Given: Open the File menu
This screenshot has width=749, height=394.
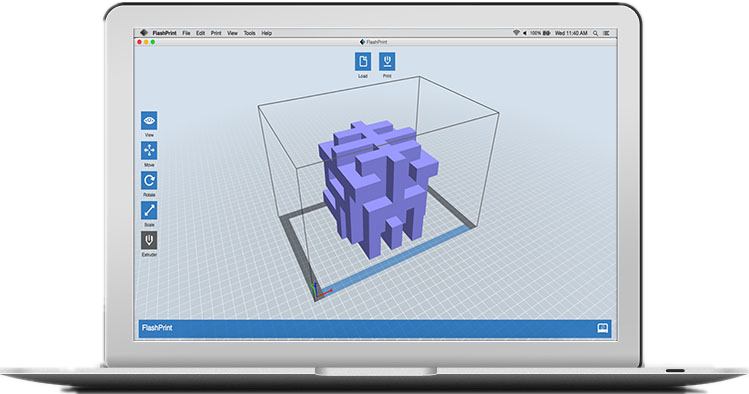Looking at the screenshot, I should click(x=186, y=33).
